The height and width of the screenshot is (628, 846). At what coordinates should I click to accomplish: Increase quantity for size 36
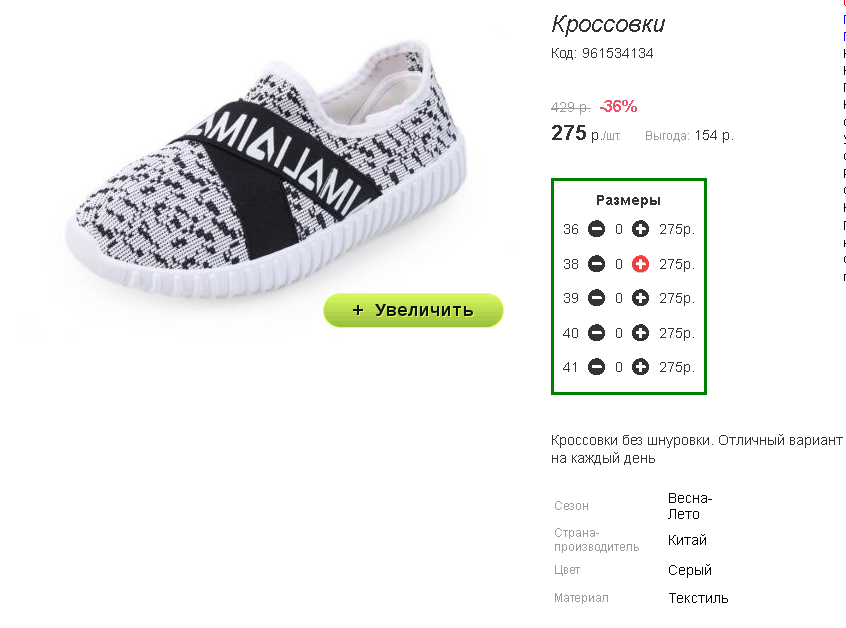[640, 229]
